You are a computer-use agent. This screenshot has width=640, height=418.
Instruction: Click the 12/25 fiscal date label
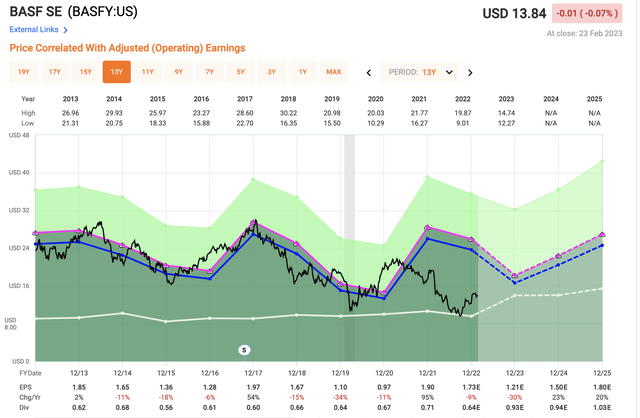[602, 373]
